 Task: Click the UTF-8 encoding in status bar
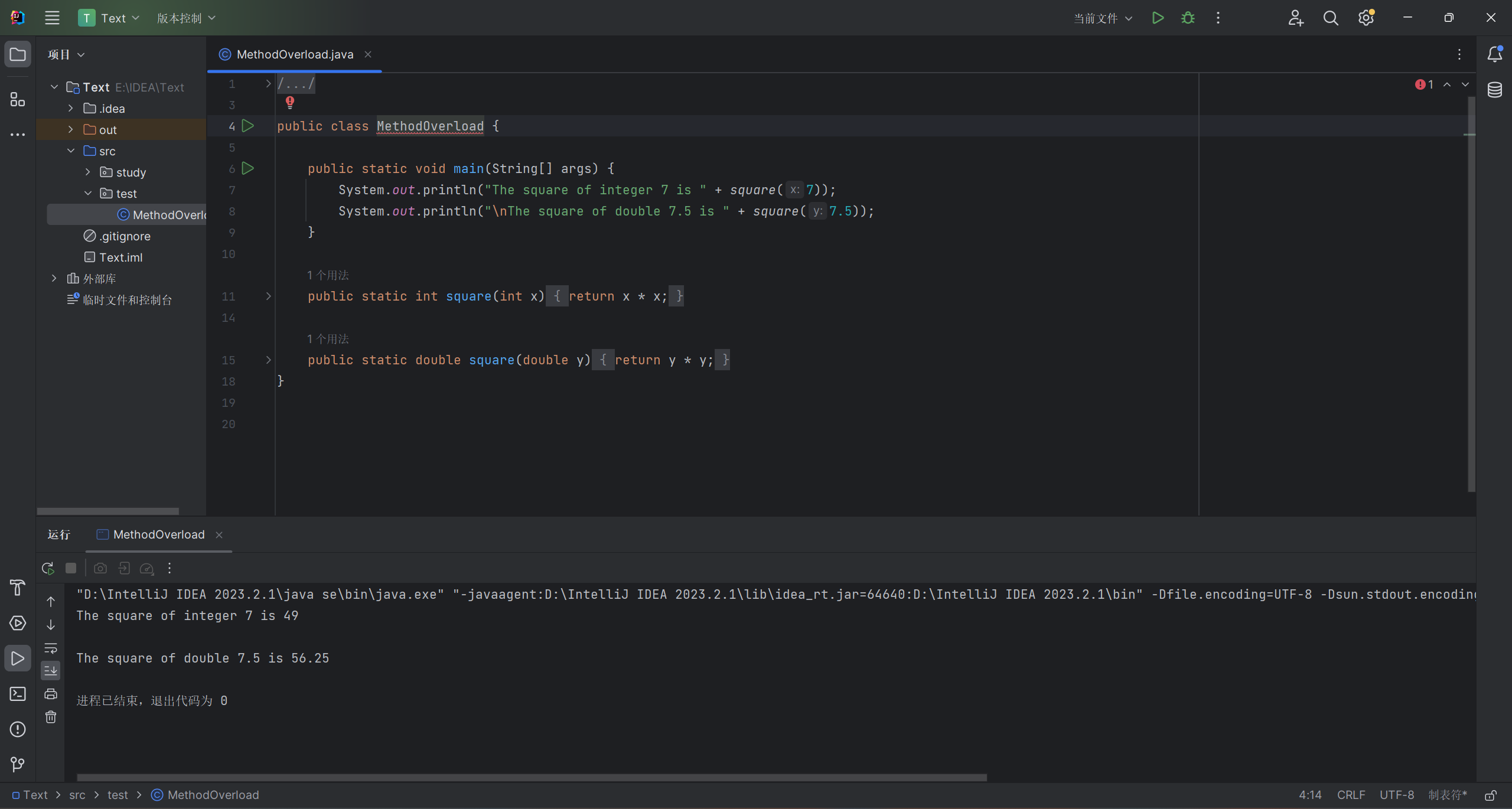click(x=1396, y=795)
